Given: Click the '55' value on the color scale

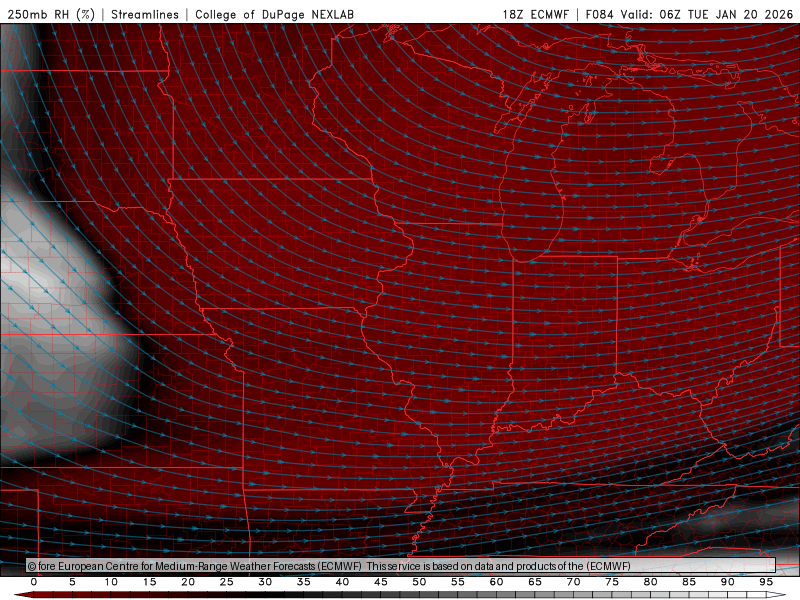Looking at the screenshot, I should 458,582.
